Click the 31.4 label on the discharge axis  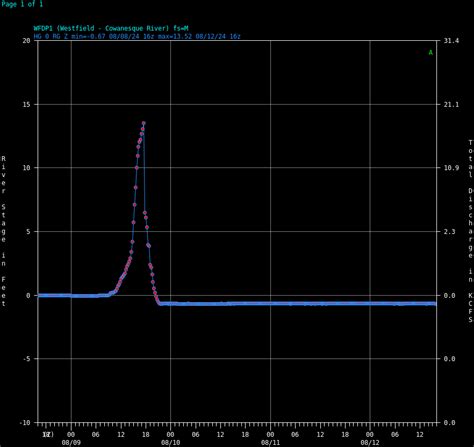click(x=451, y=41)
